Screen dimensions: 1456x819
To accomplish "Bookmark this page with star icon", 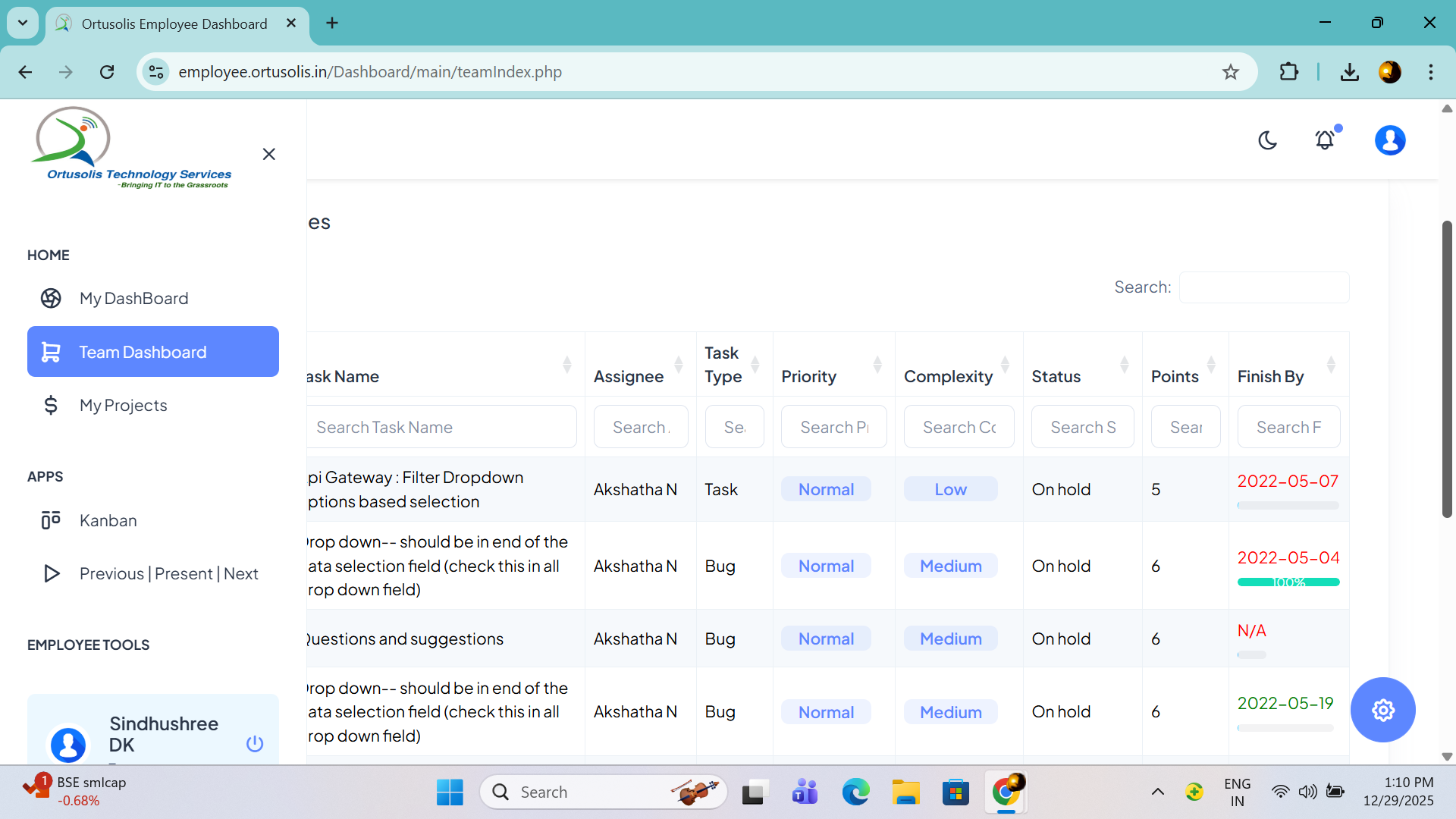I will tap(1230, 72).
